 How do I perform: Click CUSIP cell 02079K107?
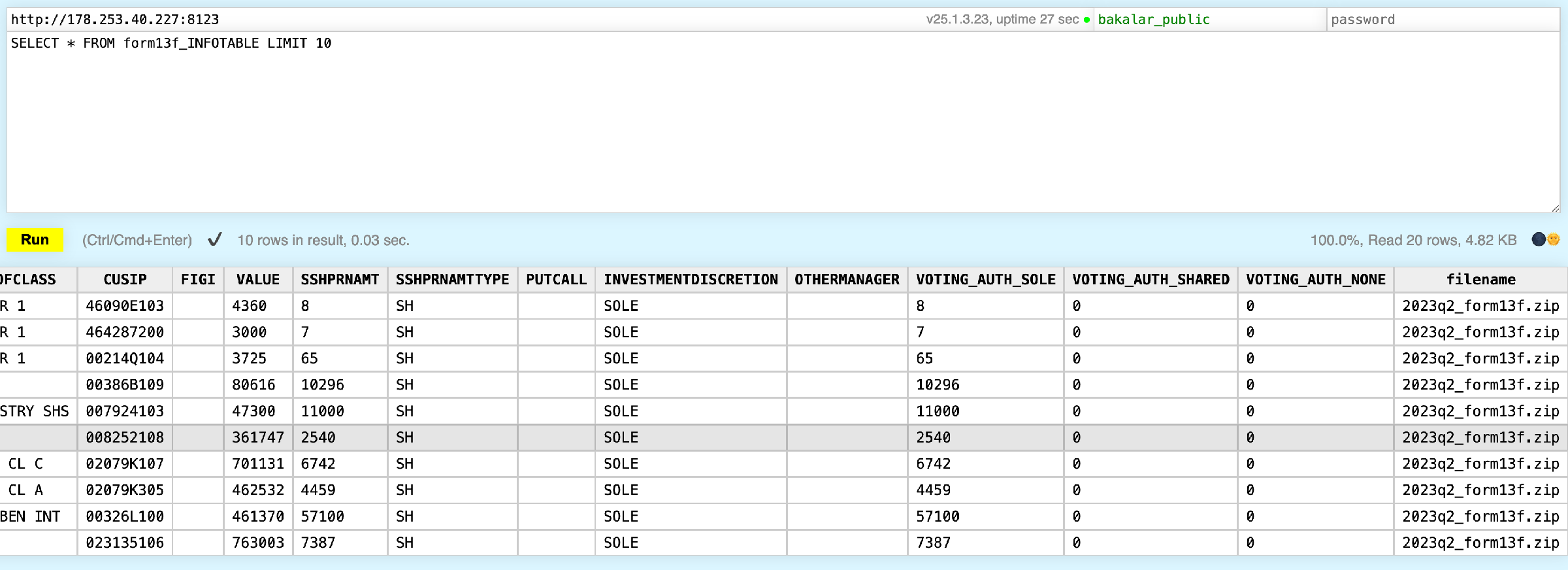125,463
